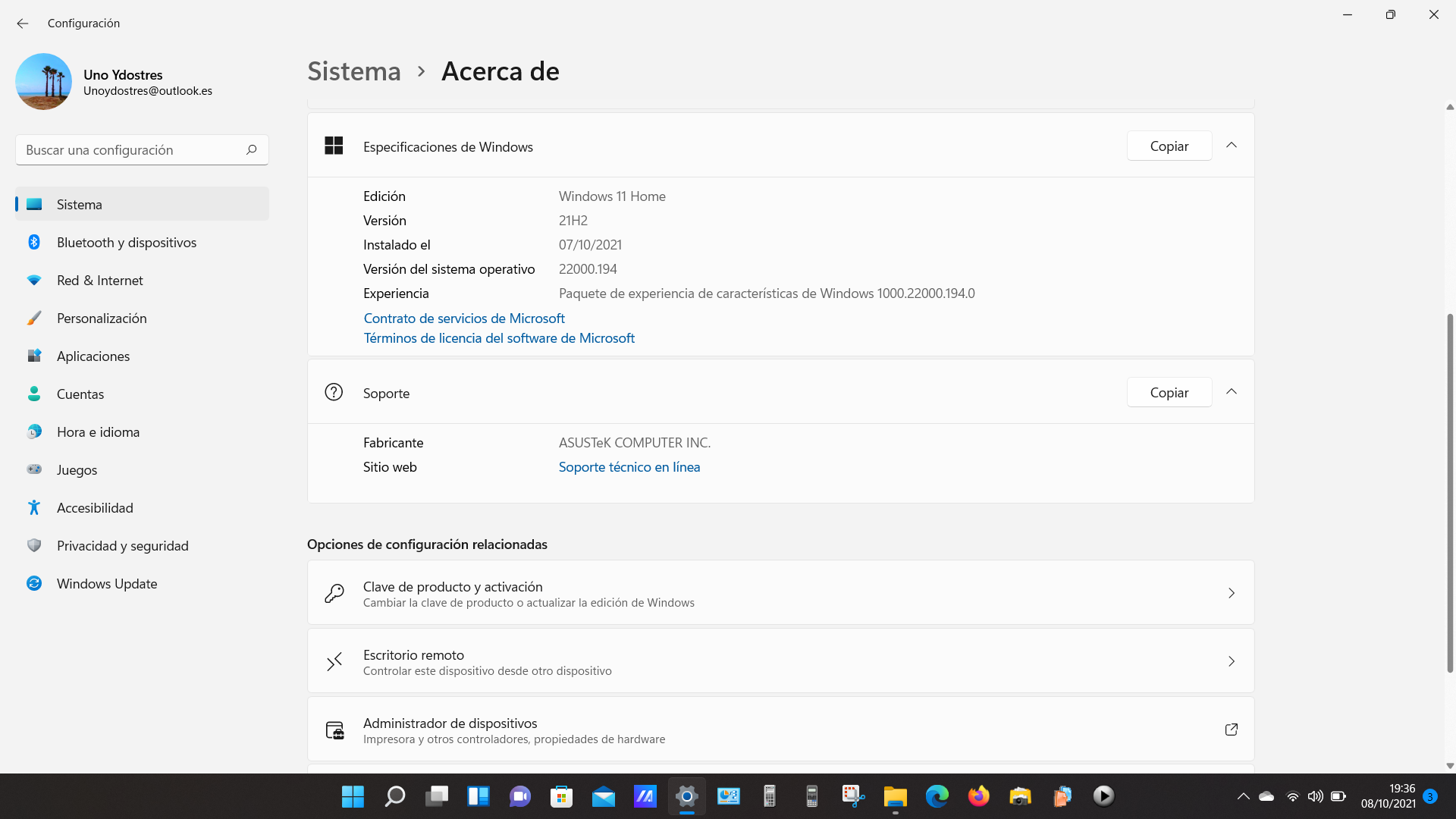
Task: Click the back arrow icon
Action: tap(23, 24)
